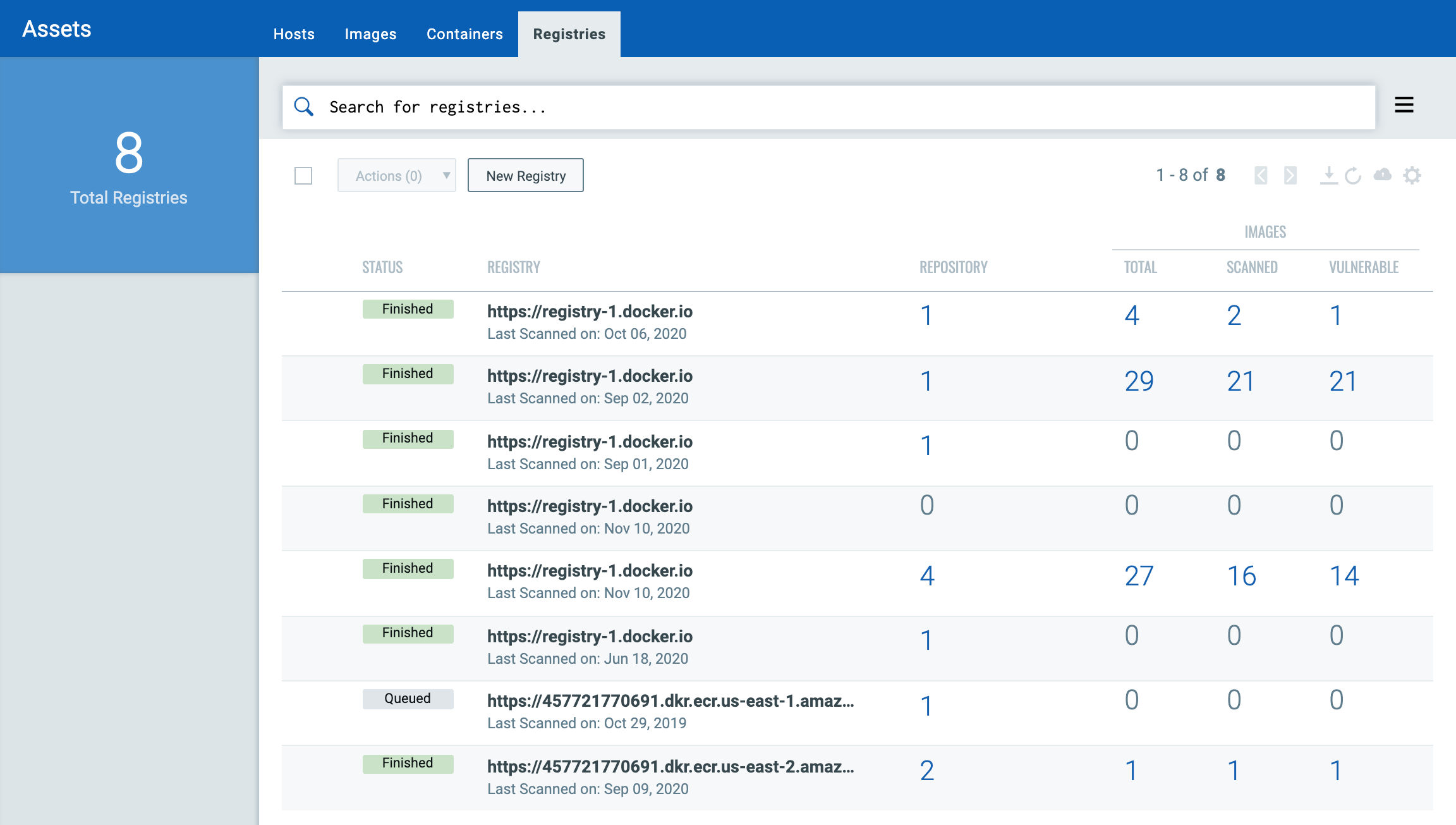Click the search magnifier icon

(305, 106)
